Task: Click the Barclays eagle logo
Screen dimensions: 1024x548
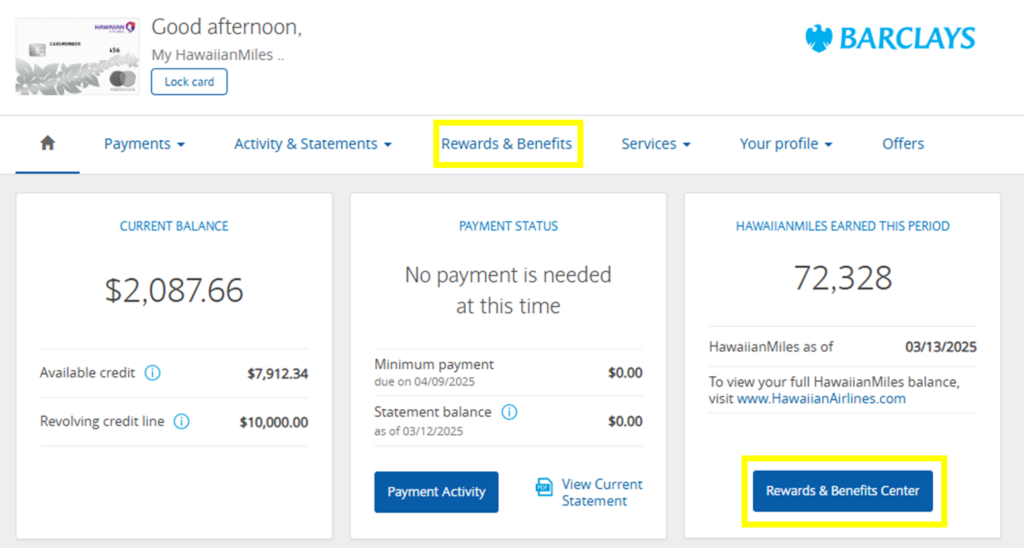Action: 818,39
